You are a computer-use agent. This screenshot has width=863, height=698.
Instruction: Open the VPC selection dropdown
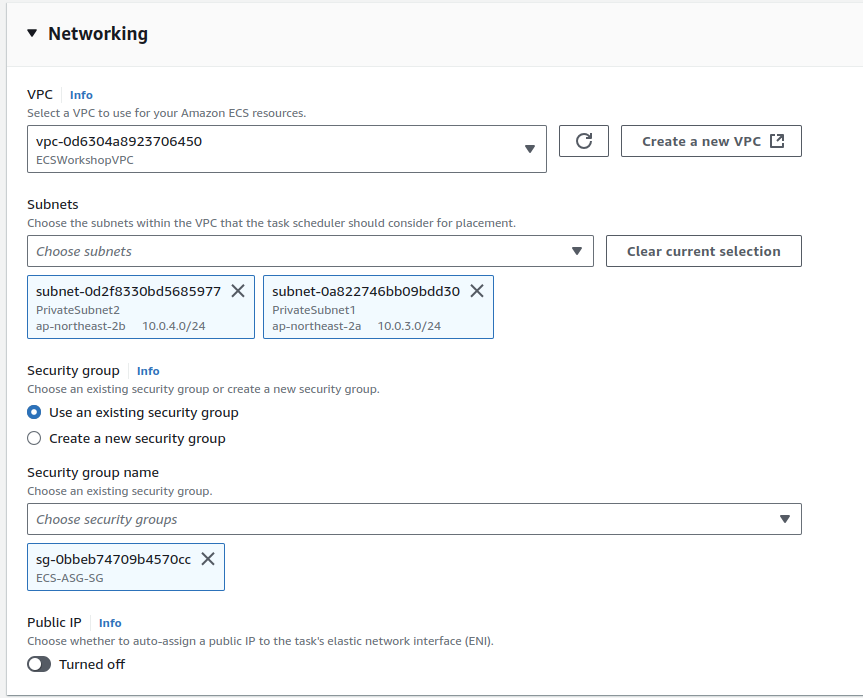coord(287,149)
